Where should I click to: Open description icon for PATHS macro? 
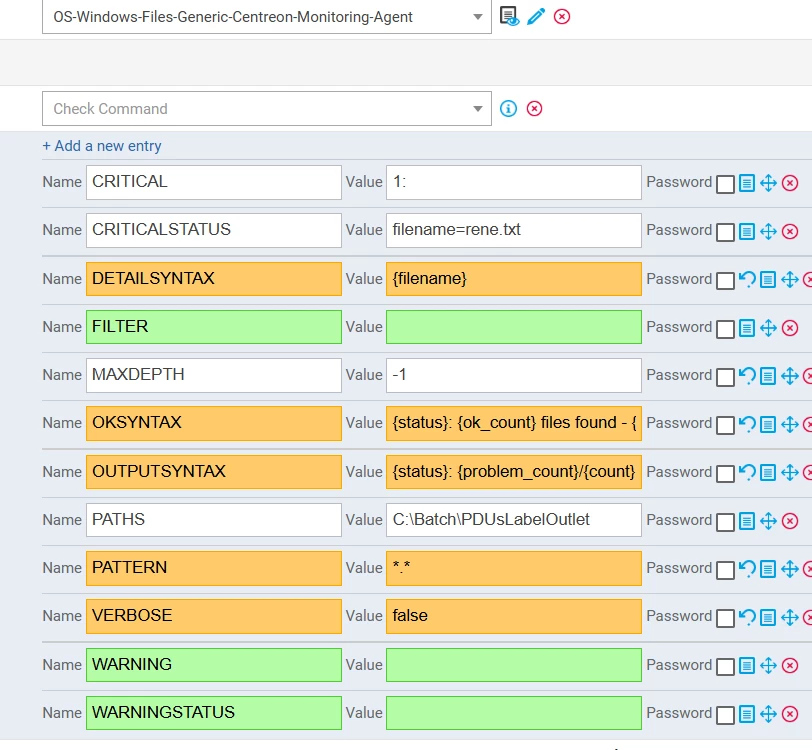[747, 521]
